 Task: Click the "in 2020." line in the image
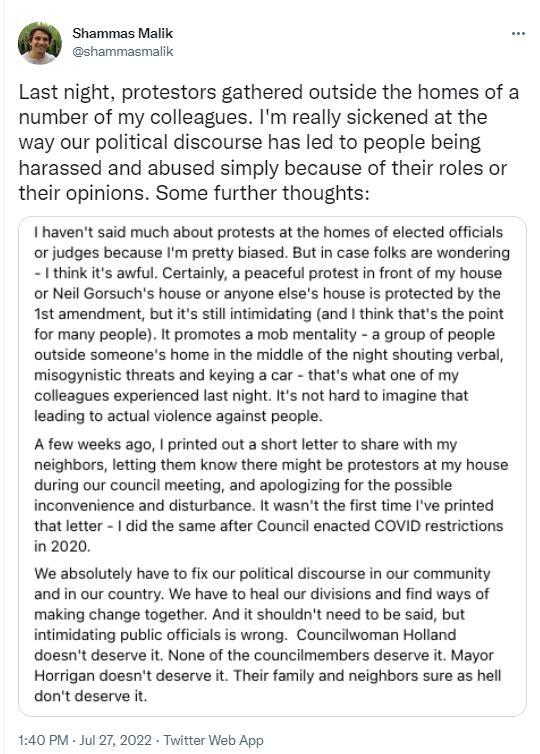[x=62, y=546]
